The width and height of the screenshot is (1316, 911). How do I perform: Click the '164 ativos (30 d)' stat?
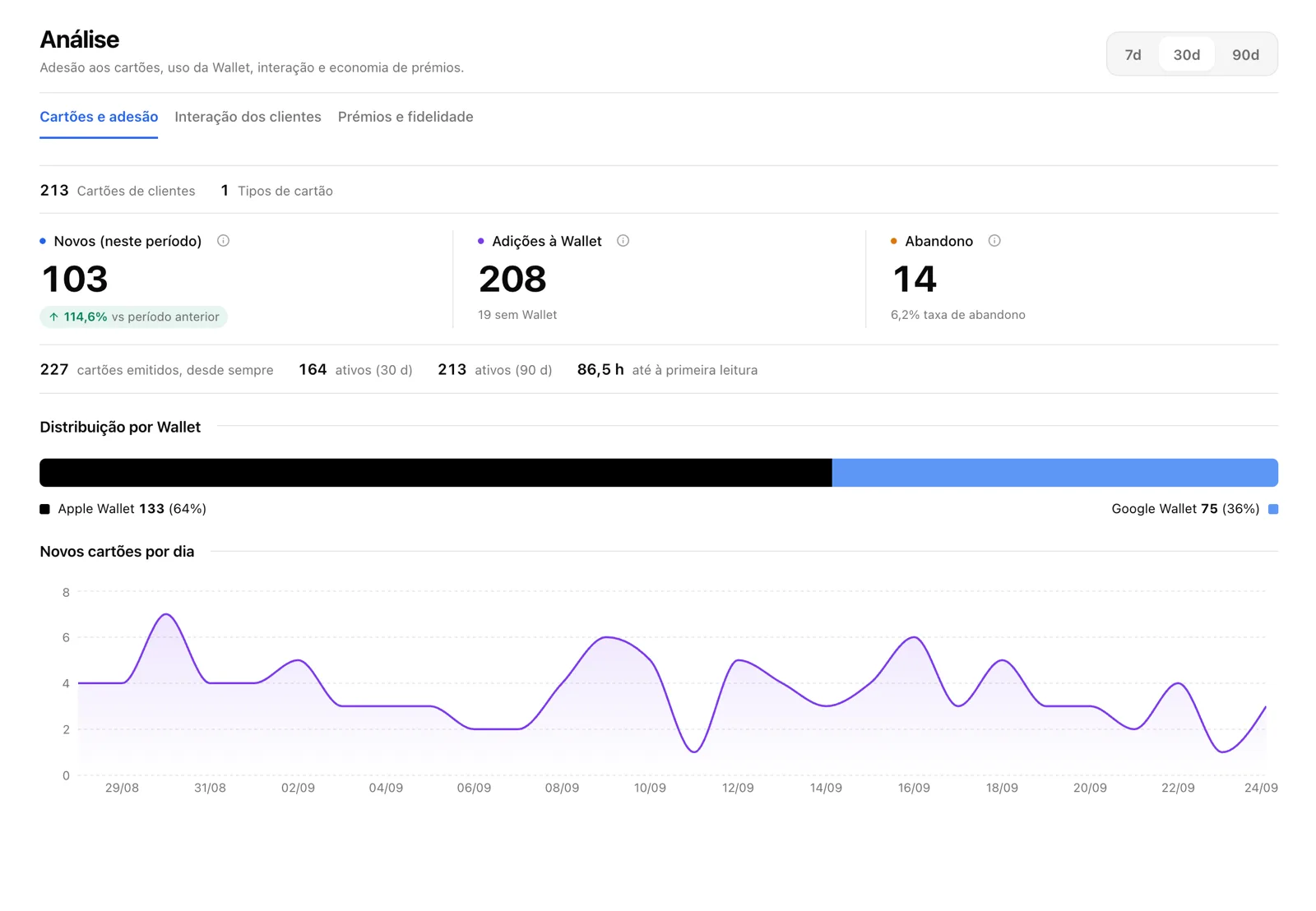355,370
